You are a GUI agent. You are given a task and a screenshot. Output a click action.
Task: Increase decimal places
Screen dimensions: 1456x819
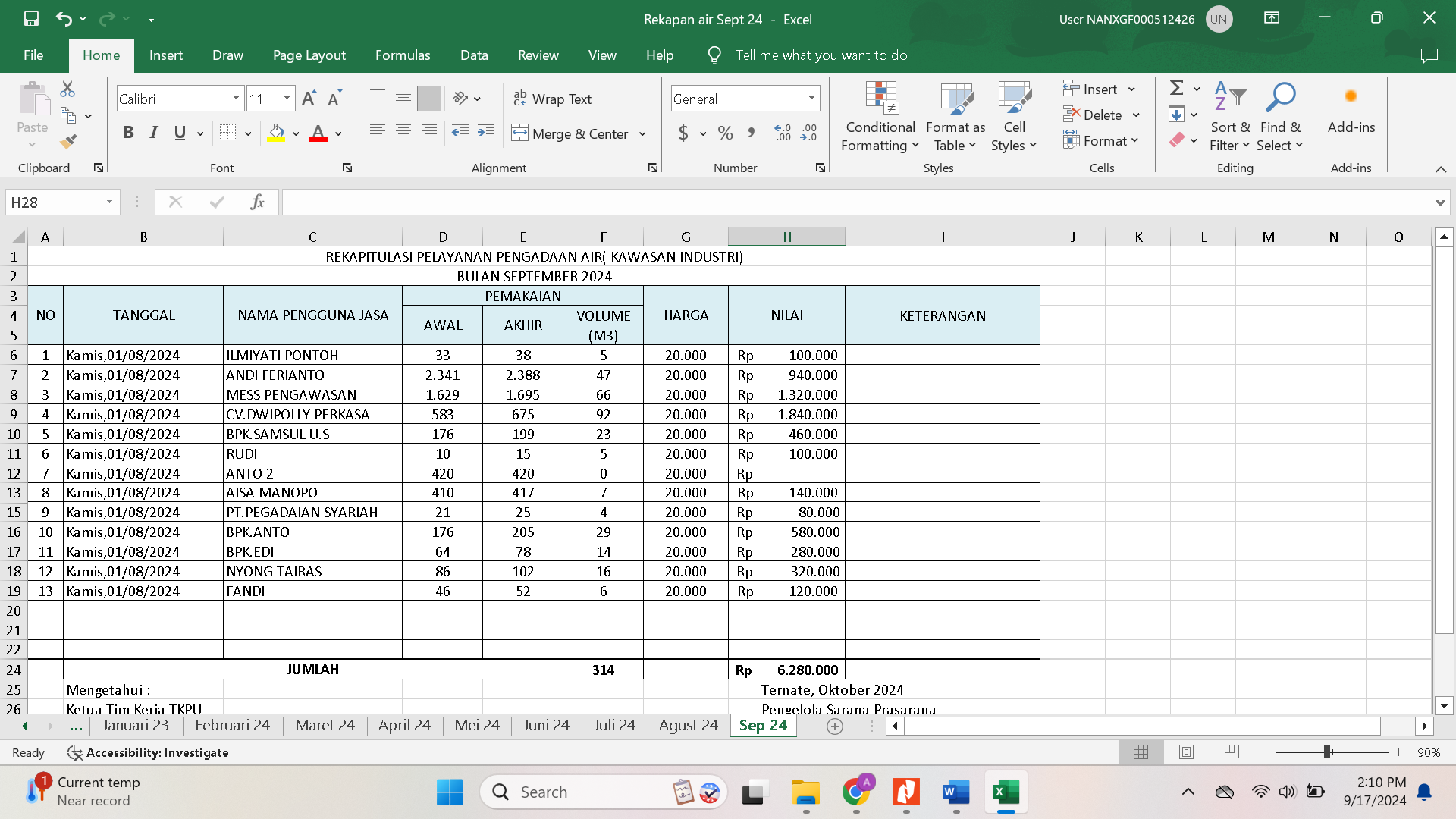[x=783, y=133]
